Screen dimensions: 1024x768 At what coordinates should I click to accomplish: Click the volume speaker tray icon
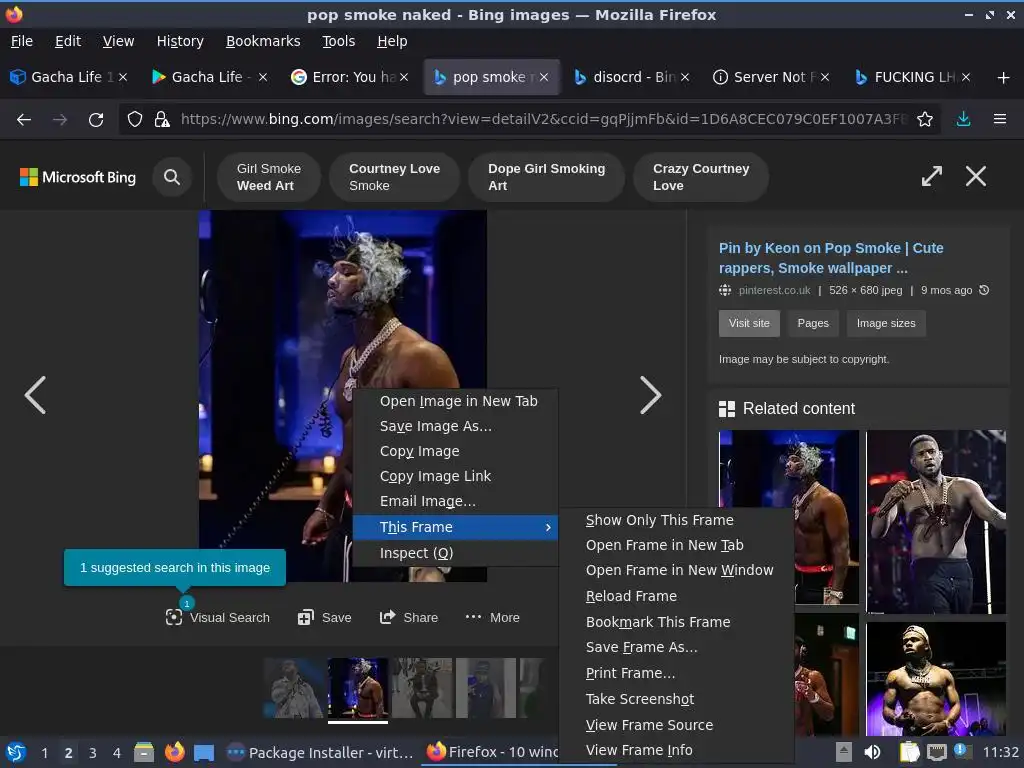(872, 752)
